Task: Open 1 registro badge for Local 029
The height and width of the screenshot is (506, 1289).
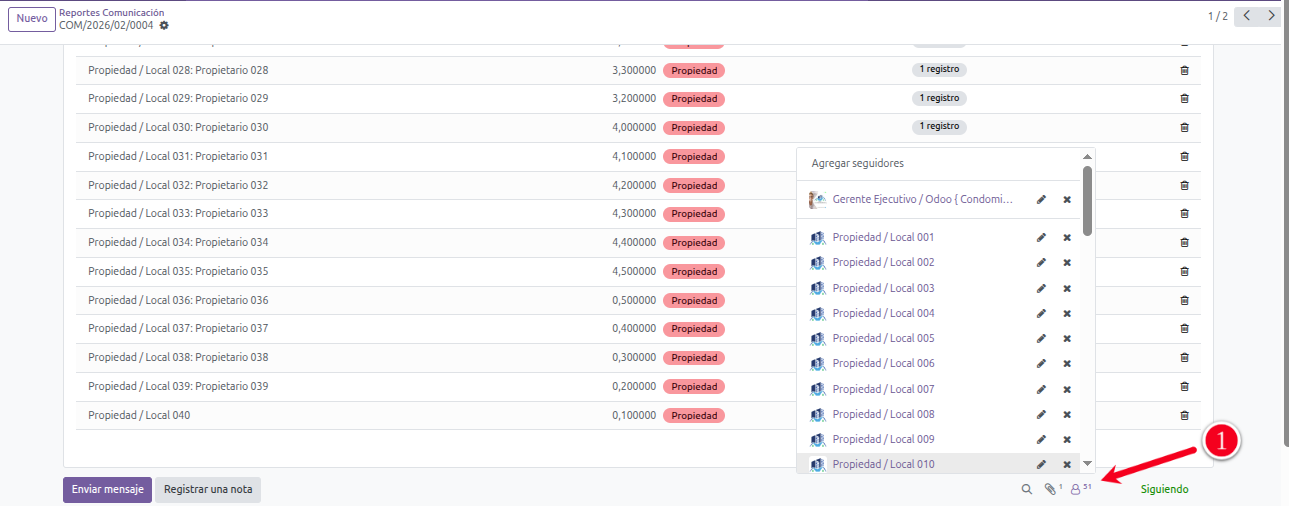Action: tap(938, 98)
